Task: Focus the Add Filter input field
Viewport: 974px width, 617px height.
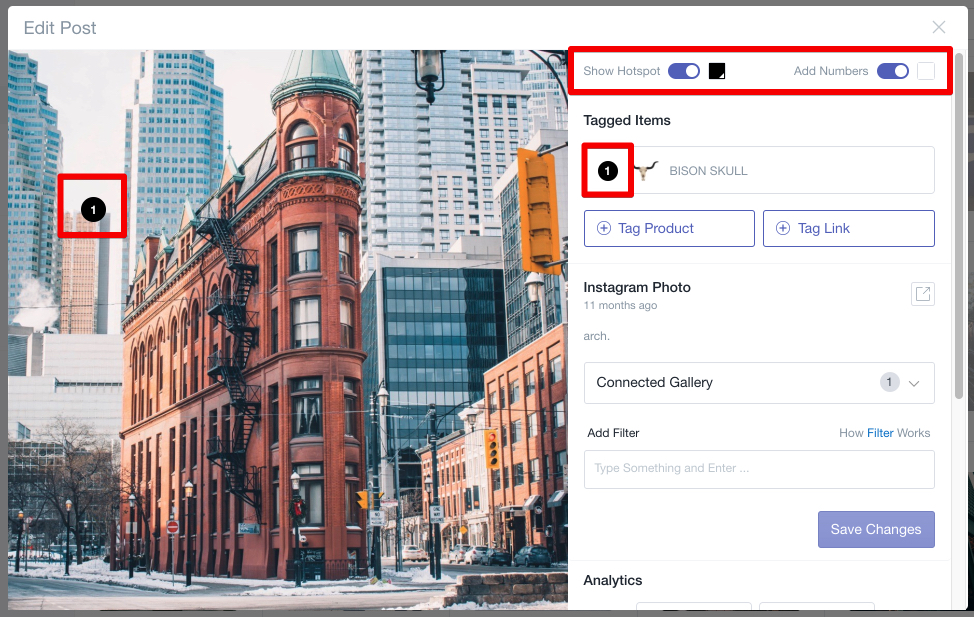Action: pos(759,469)
